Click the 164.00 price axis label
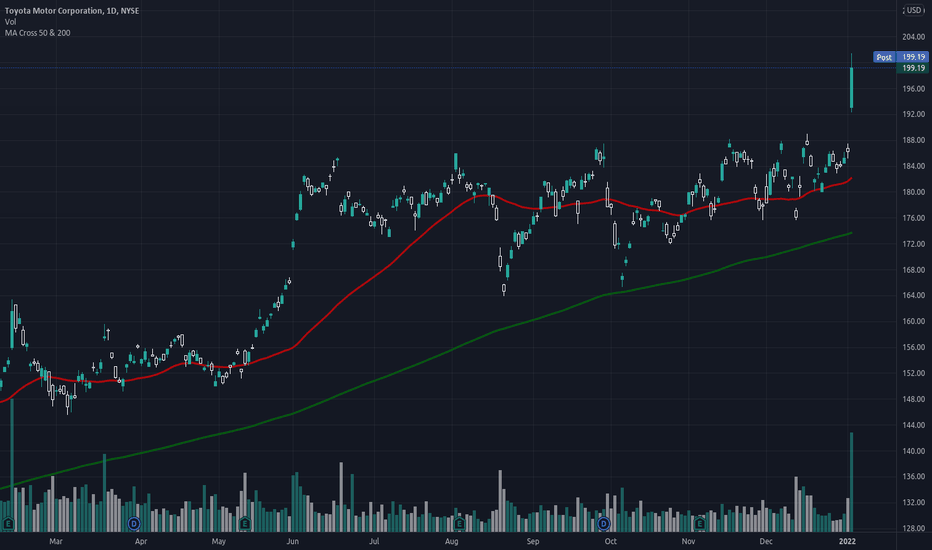The image size is (932, 550). coord(914,296)
